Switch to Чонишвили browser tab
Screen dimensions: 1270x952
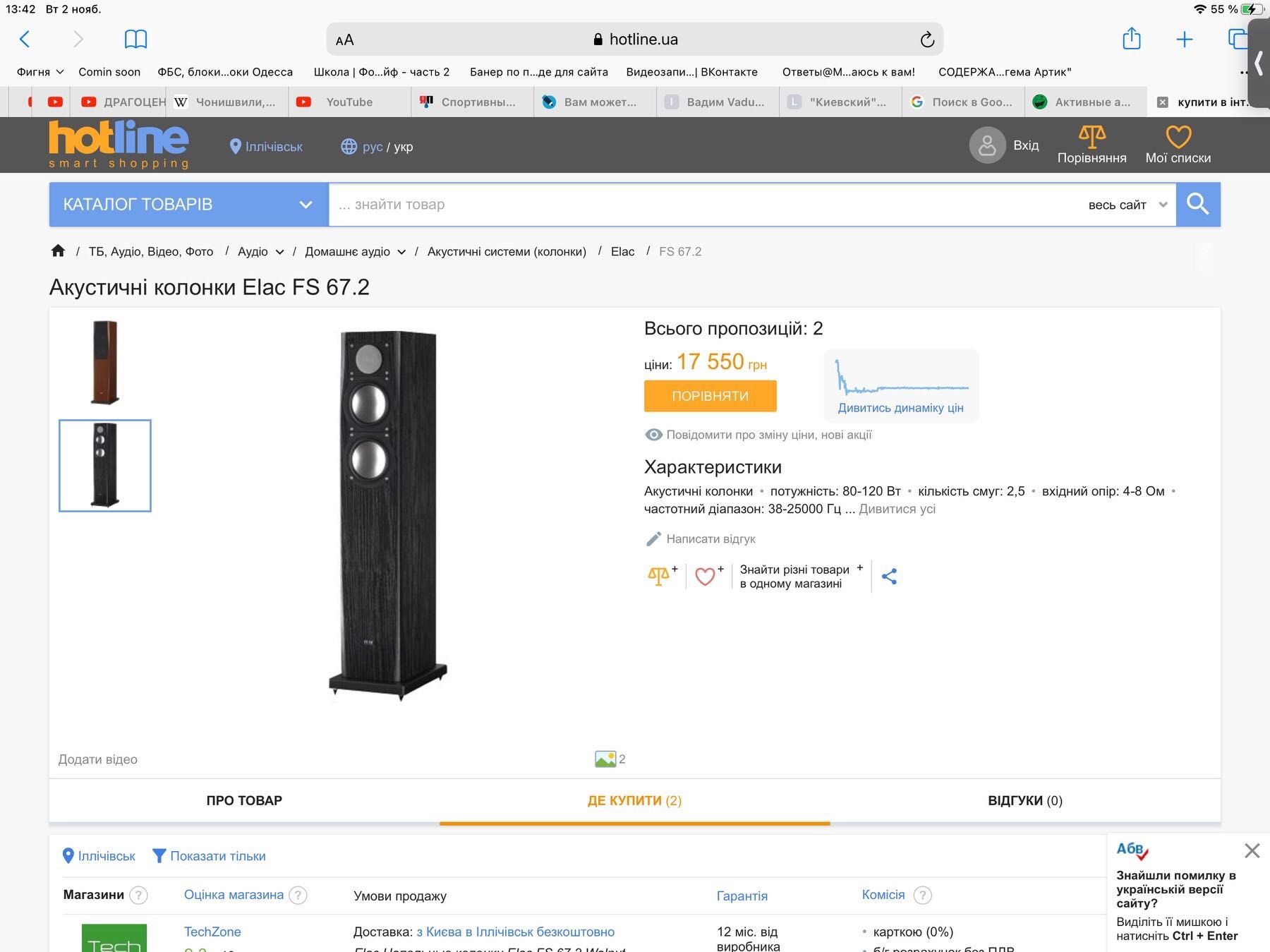(226, 102)
